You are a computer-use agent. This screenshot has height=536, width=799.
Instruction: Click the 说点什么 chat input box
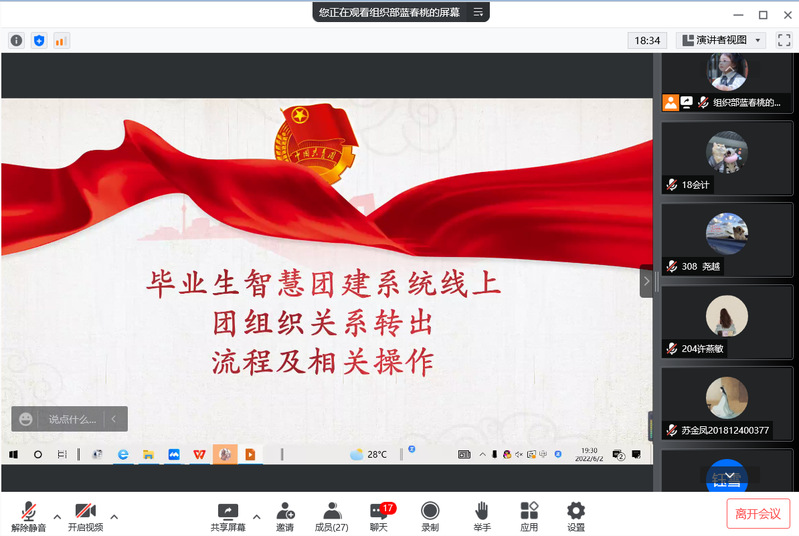click(72, 419)
